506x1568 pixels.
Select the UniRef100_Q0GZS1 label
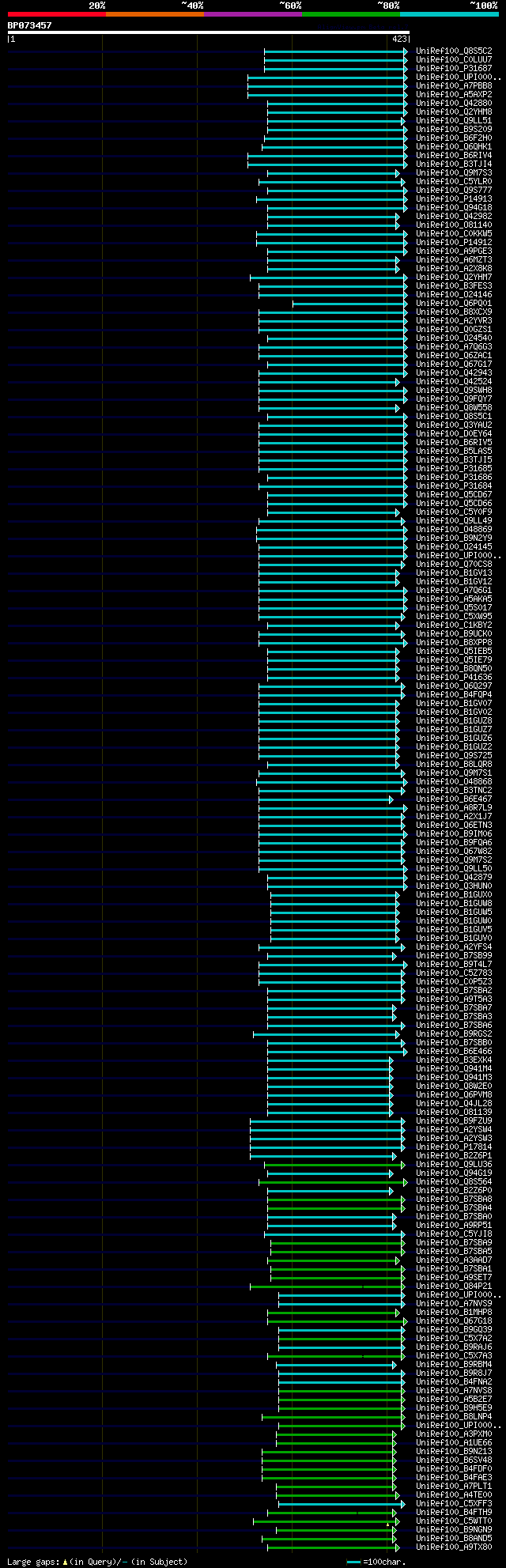coord(454,329)
